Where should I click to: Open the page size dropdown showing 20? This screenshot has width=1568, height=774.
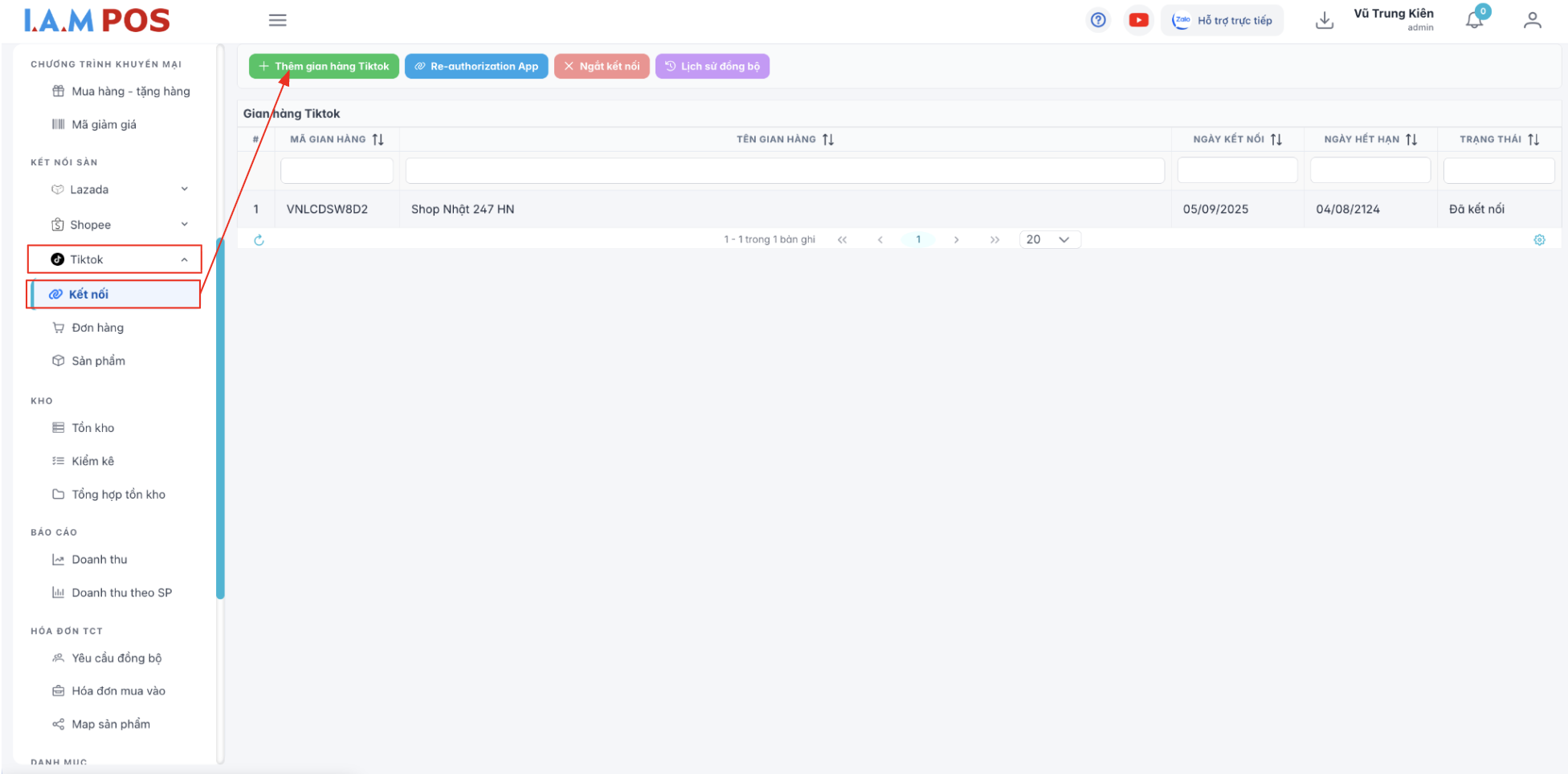click(1049, 239)
